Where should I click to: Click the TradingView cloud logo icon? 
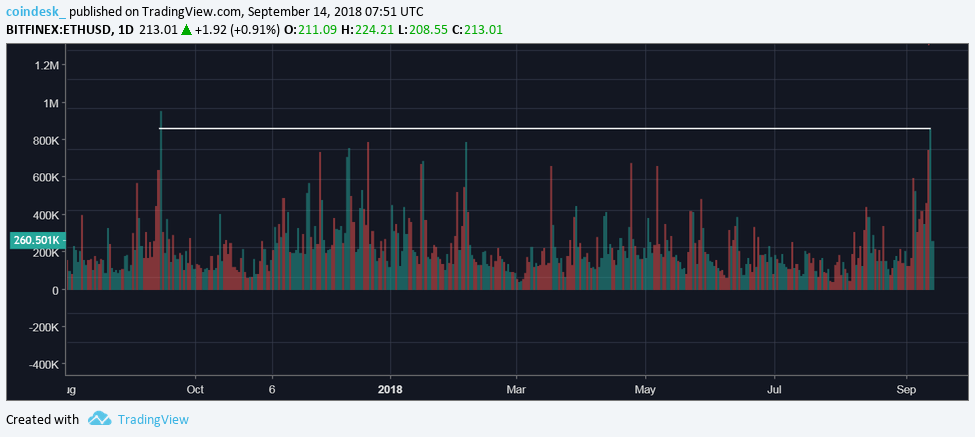98,419
